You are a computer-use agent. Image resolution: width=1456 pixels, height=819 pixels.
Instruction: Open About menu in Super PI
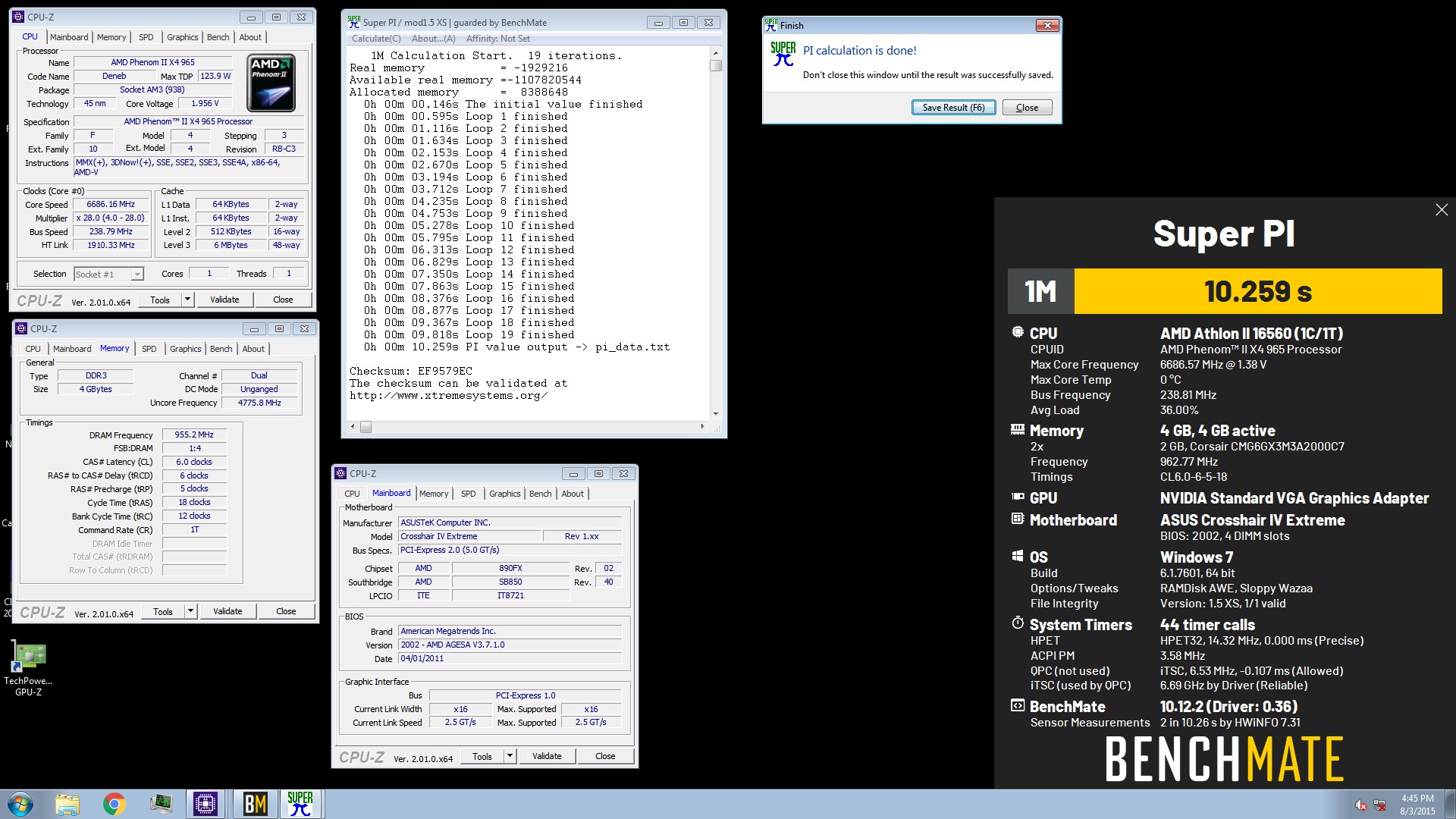pos(434,39)
